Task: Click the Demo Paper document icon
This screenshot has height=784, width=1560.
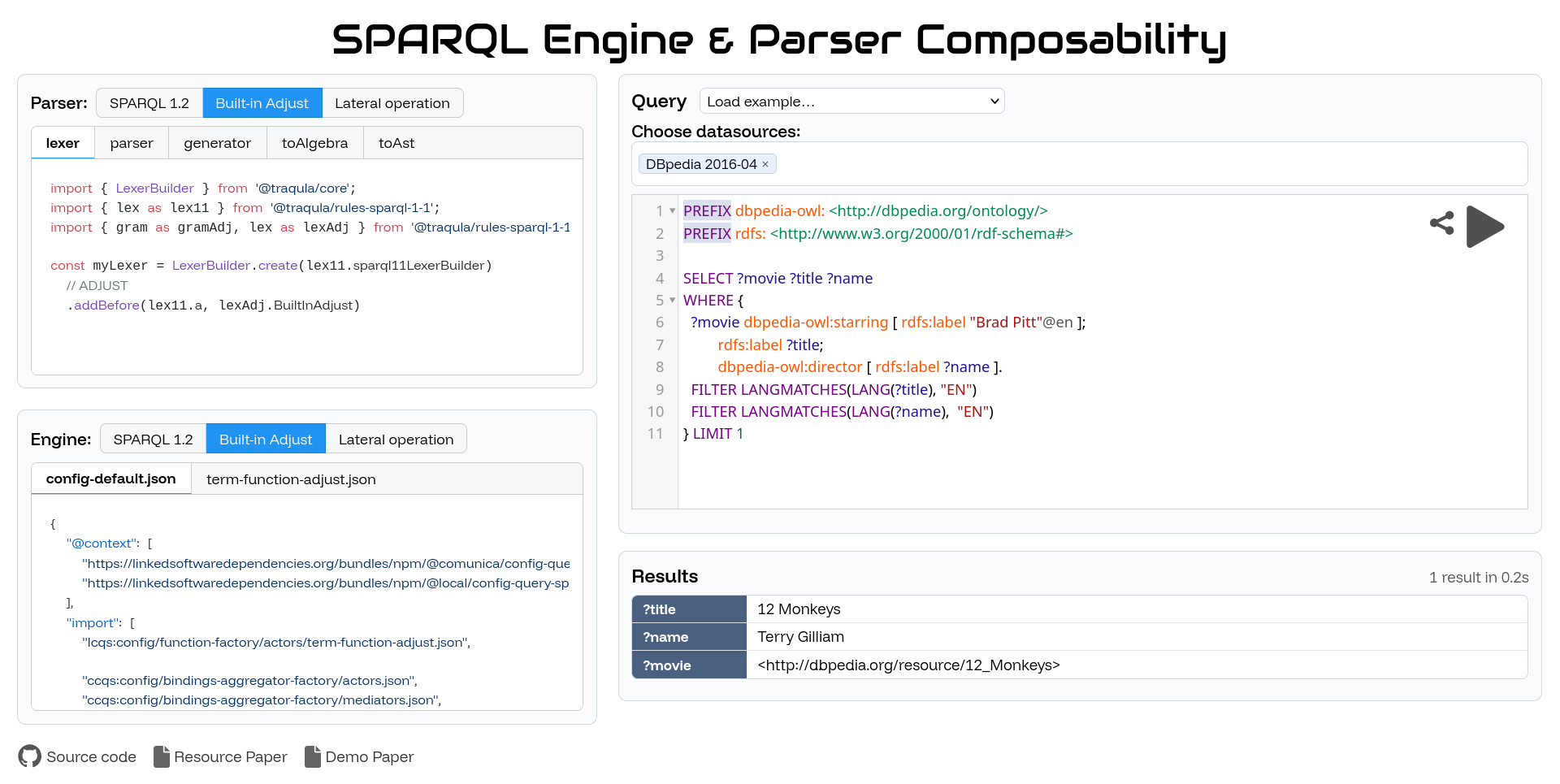Action: click(312, 756)
